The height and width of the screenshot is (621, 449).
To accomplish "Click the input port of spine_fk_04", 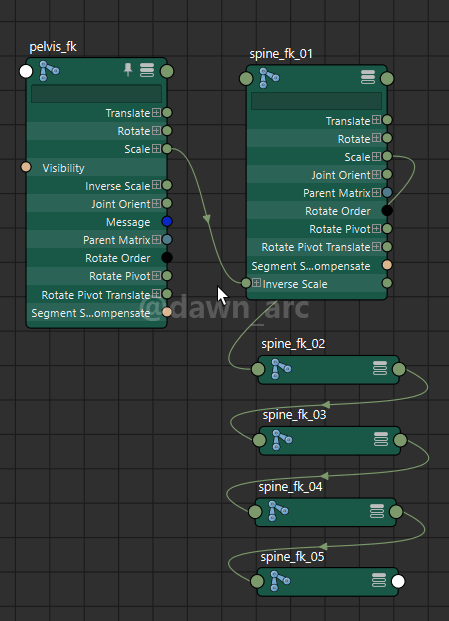I will point(255,511).
